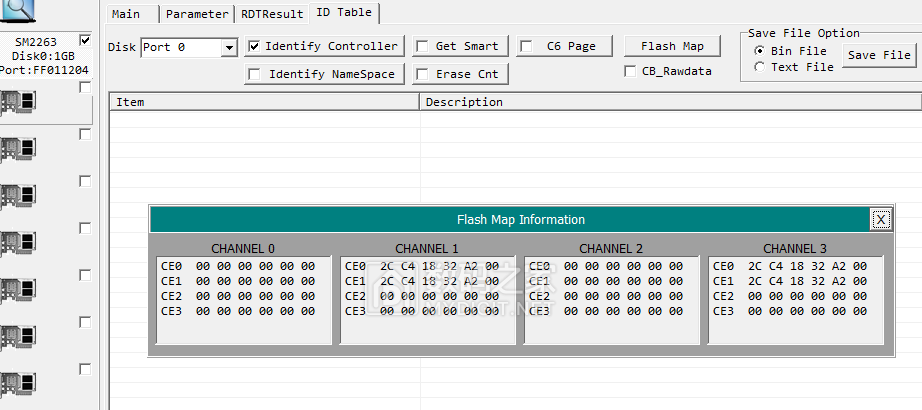Select the Text File radio option
Screen dimensions: 922x410
760,67
